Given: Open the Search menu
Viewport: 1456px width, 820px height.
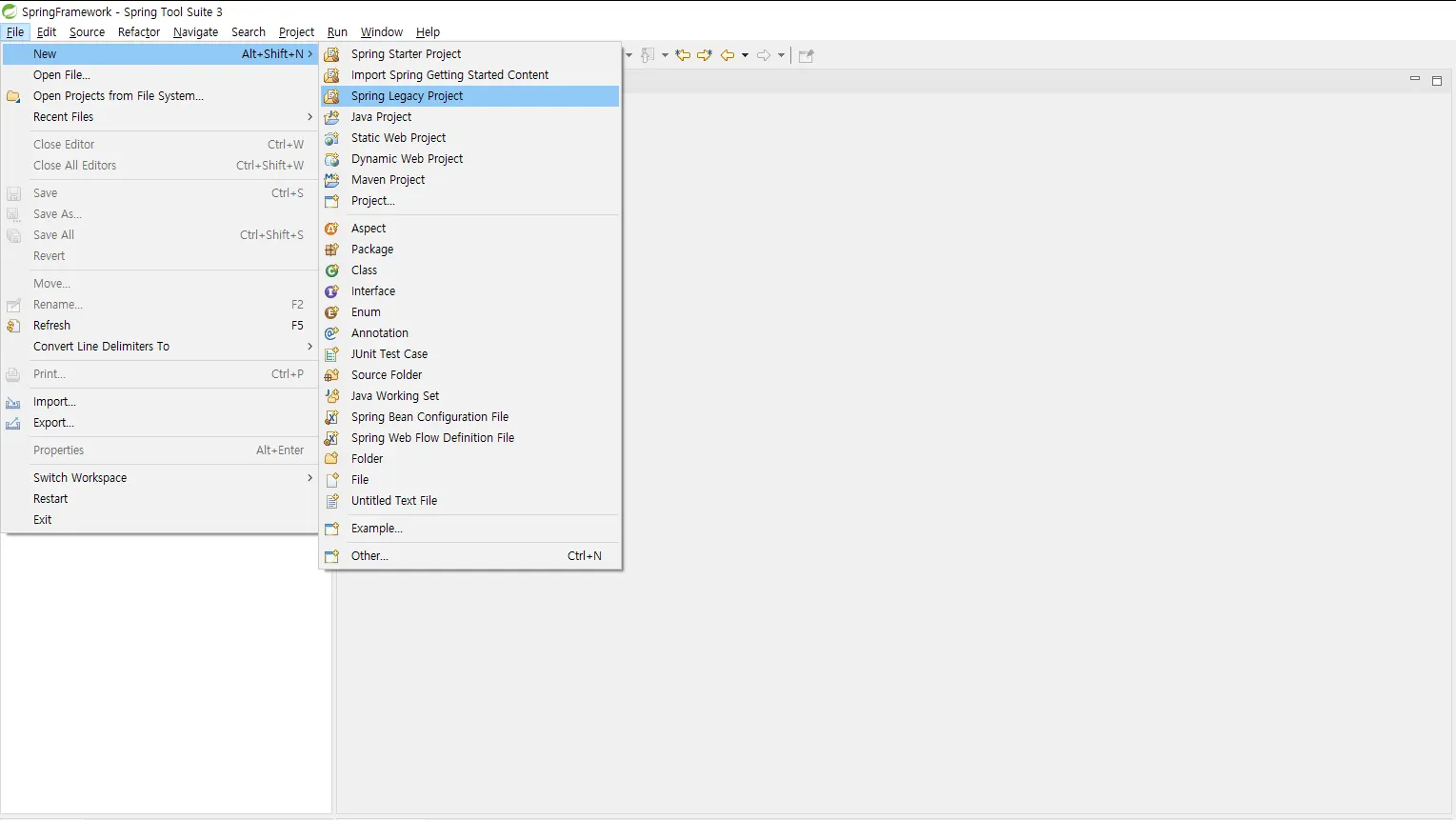Looking at the screenshot, I should pyautogui.click(x=249, y=32).
